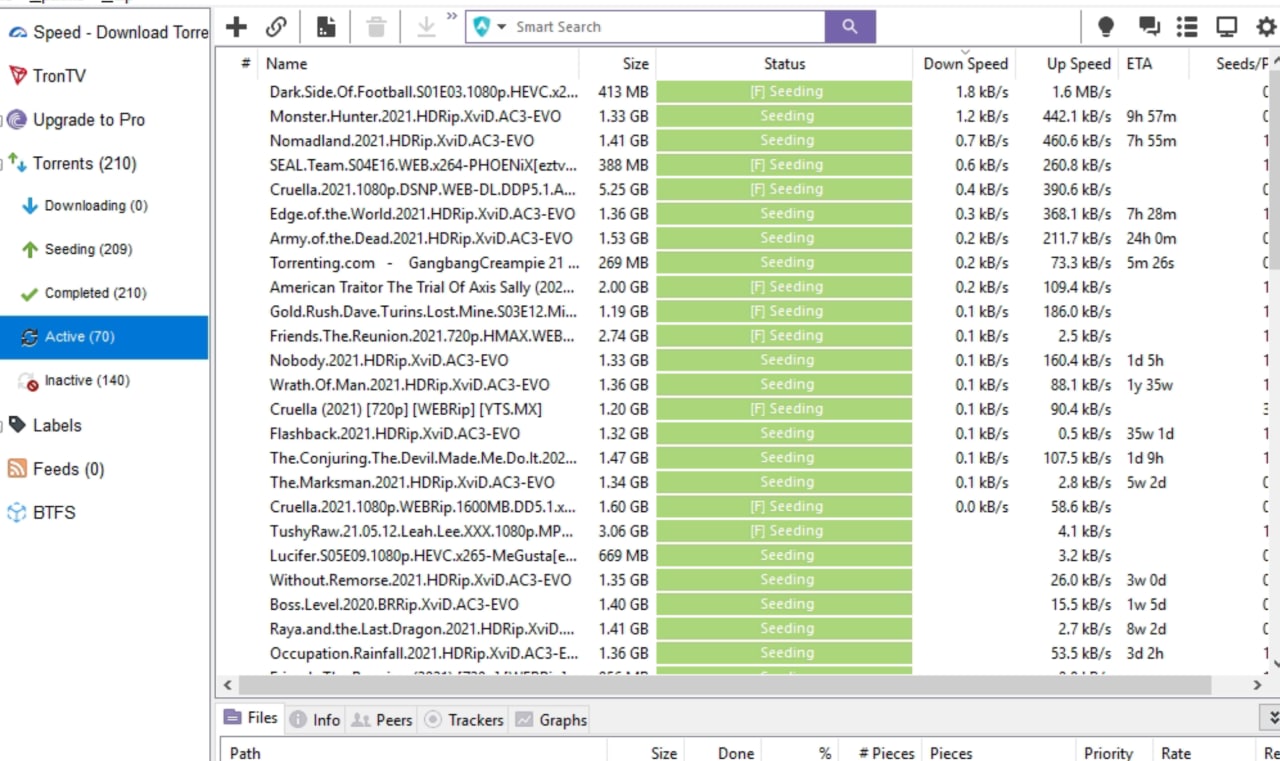The height and width of the screenshot is (761, 1280).
Task: Click the remote monitor icon
Action: (1227, 27)
